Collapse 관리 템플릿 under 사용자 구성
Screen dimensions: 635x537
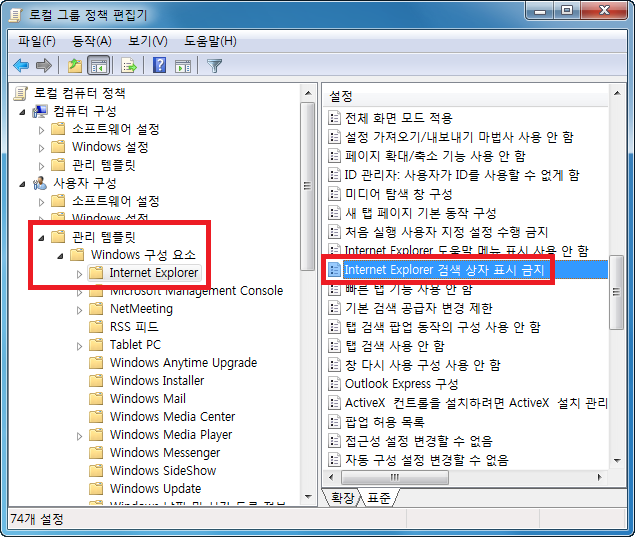(41, 238)
